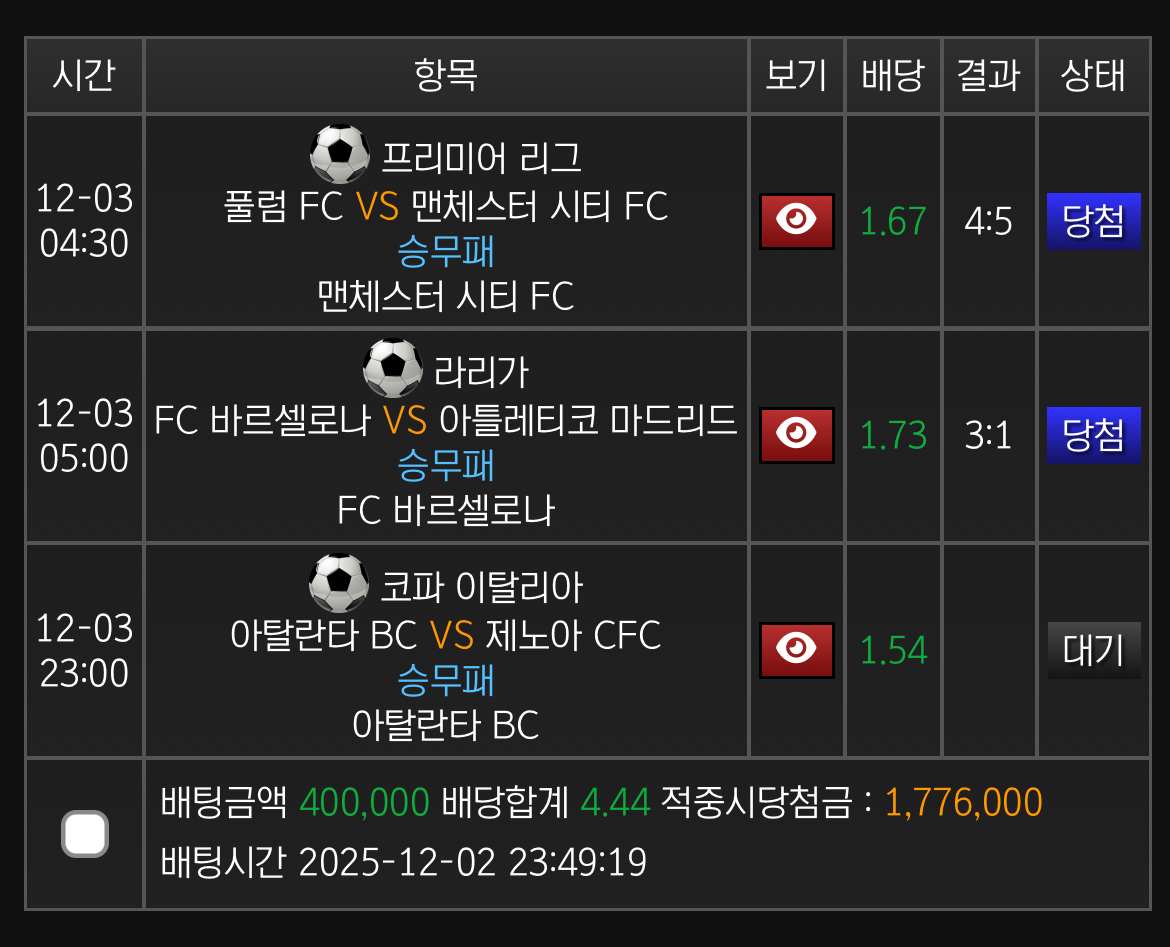
Task: Click the Premier League soccer ball icon
Action: 340,154
